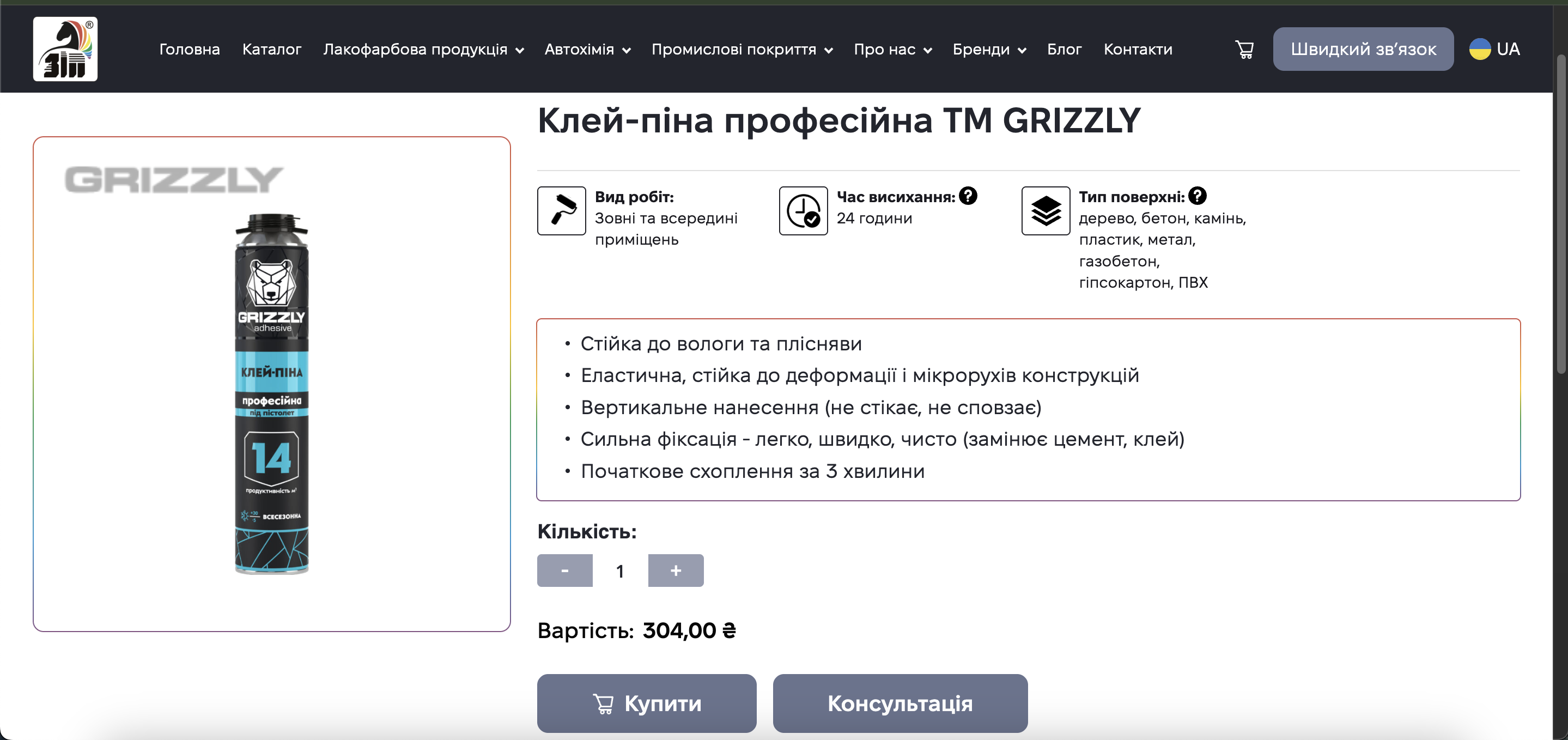
Task: Increase quantity with plus button
Action: pos(676,570)
